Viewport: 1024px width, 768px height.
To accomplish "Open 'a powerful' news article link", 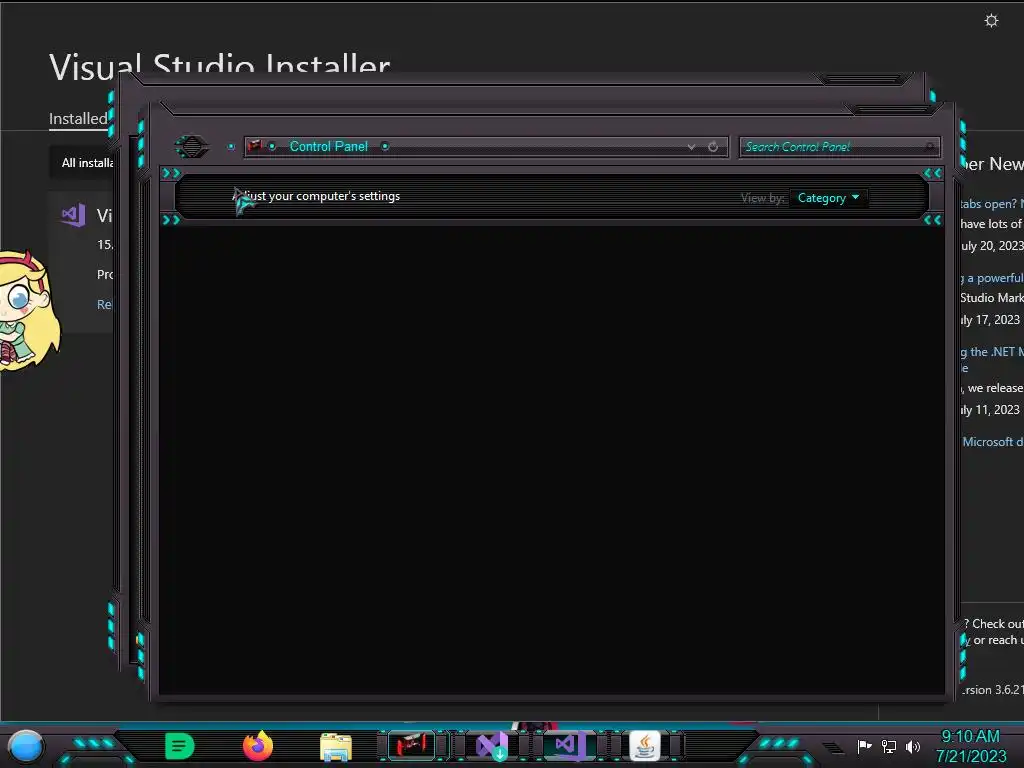I will (x=991, y=278).
